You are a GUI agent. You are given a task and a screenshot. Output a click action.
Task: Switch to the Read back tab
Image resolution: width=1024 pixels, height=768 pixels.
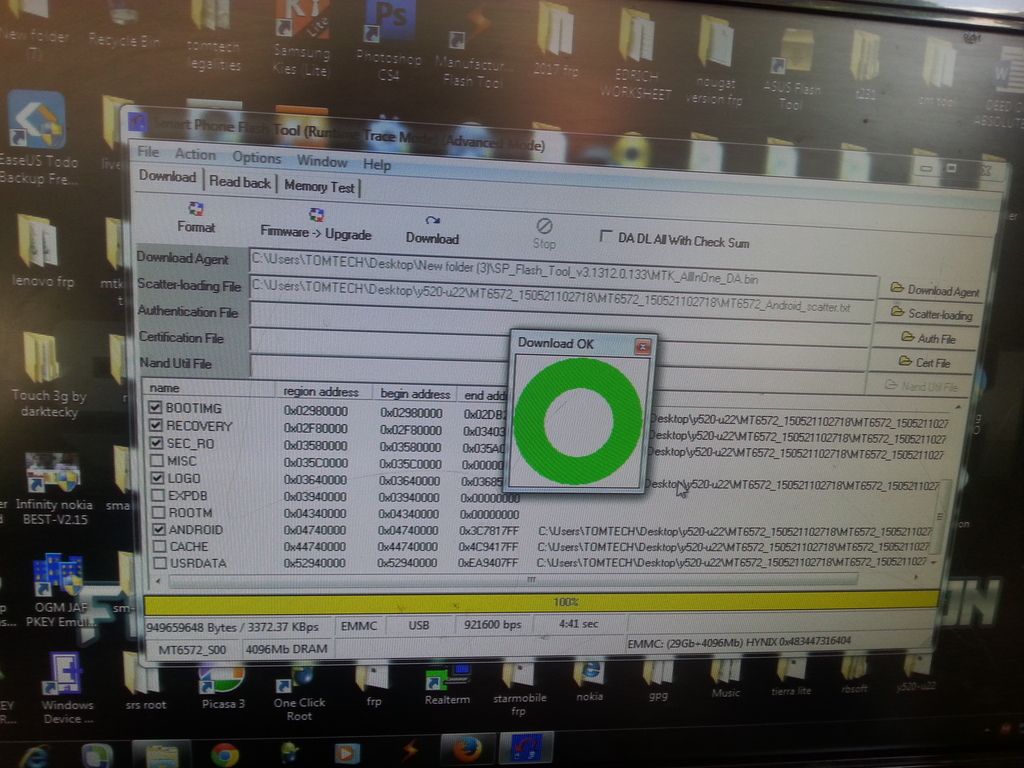coord(239,182)
